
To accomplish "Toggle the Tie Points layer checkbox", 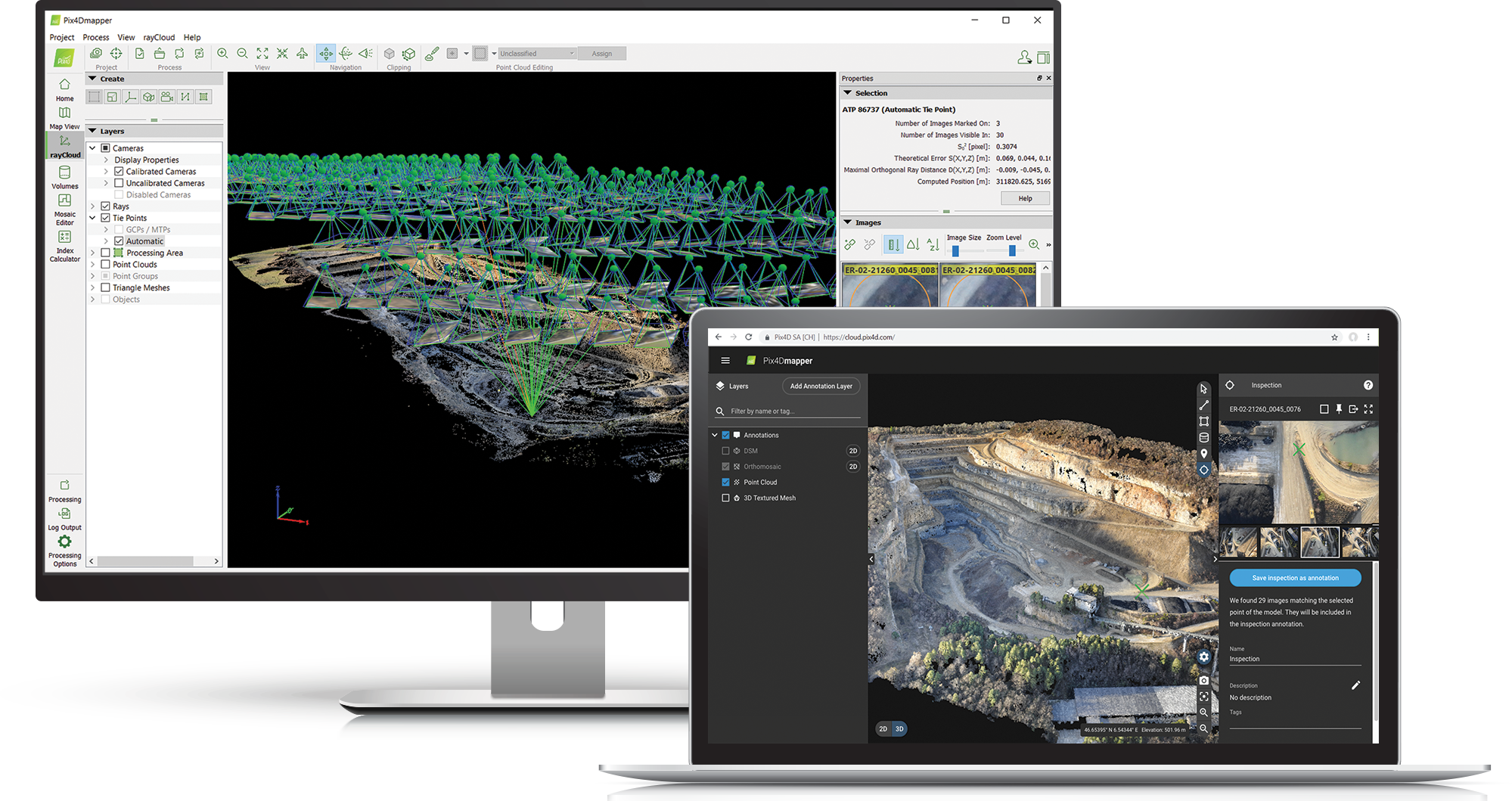I will tap(105, 218).
